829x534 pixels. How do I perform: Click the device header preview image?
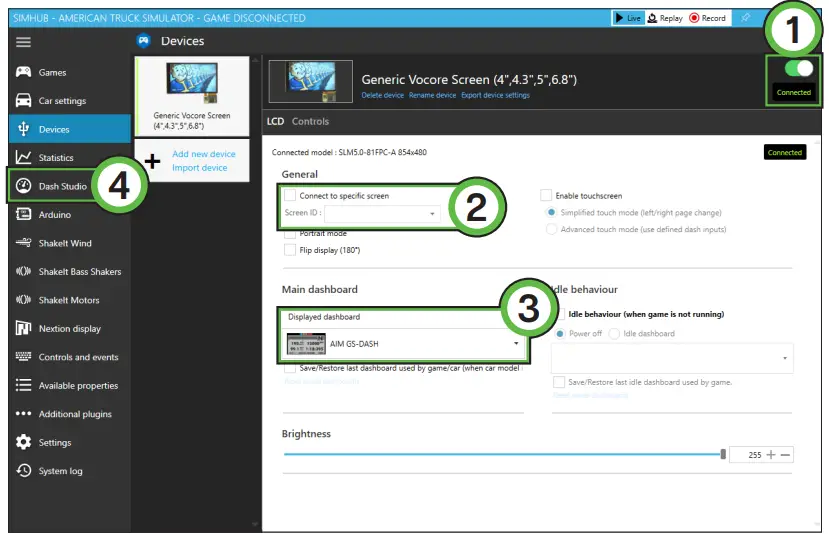[311, 81]
